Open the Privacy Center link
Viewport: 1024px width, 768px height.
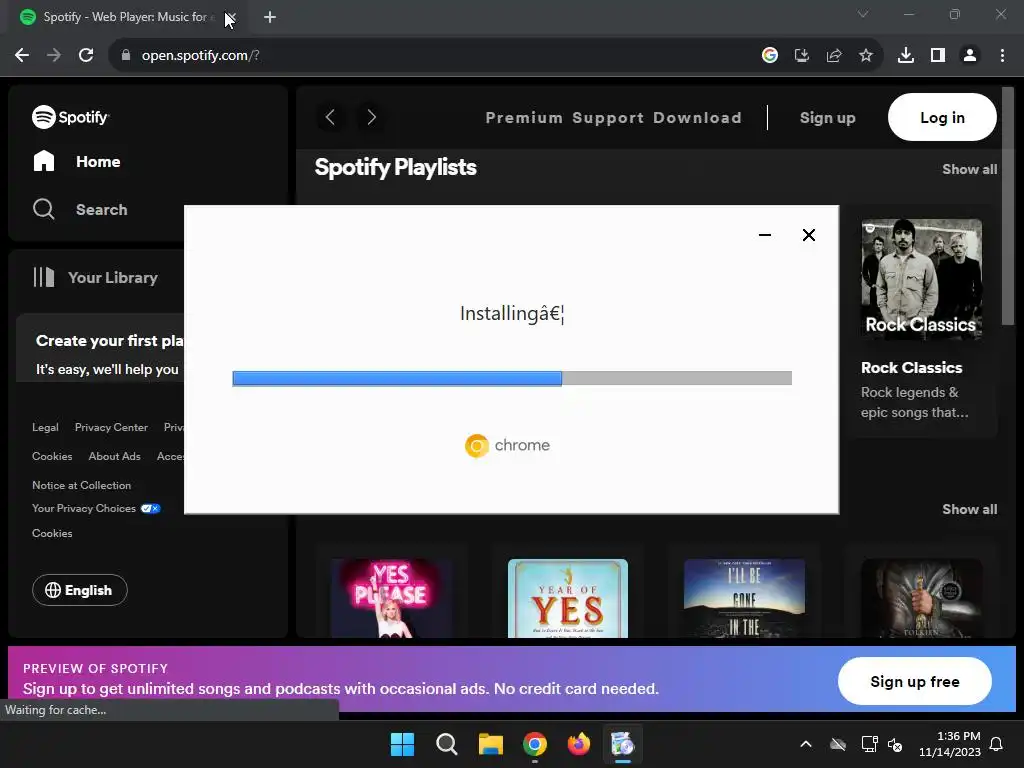[111, 427]
